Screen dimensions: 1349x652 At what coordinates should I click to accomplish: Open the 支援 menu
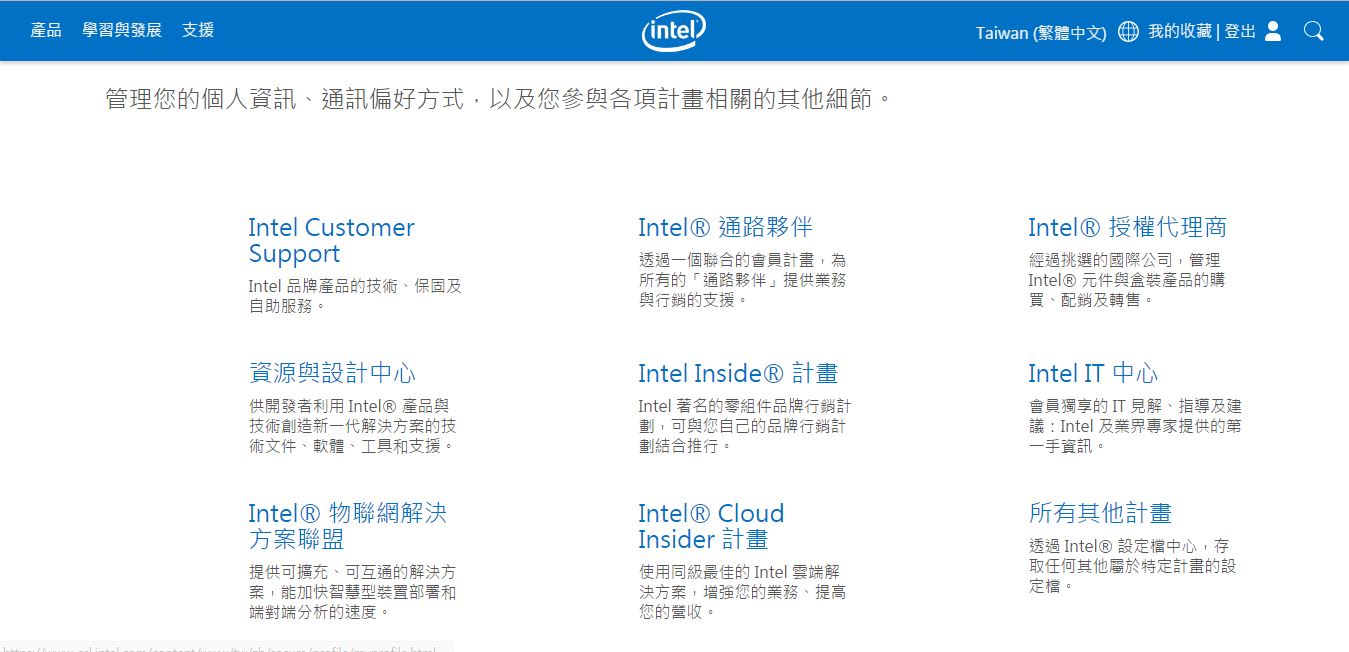pyautogui.click(x=196, y=30)
